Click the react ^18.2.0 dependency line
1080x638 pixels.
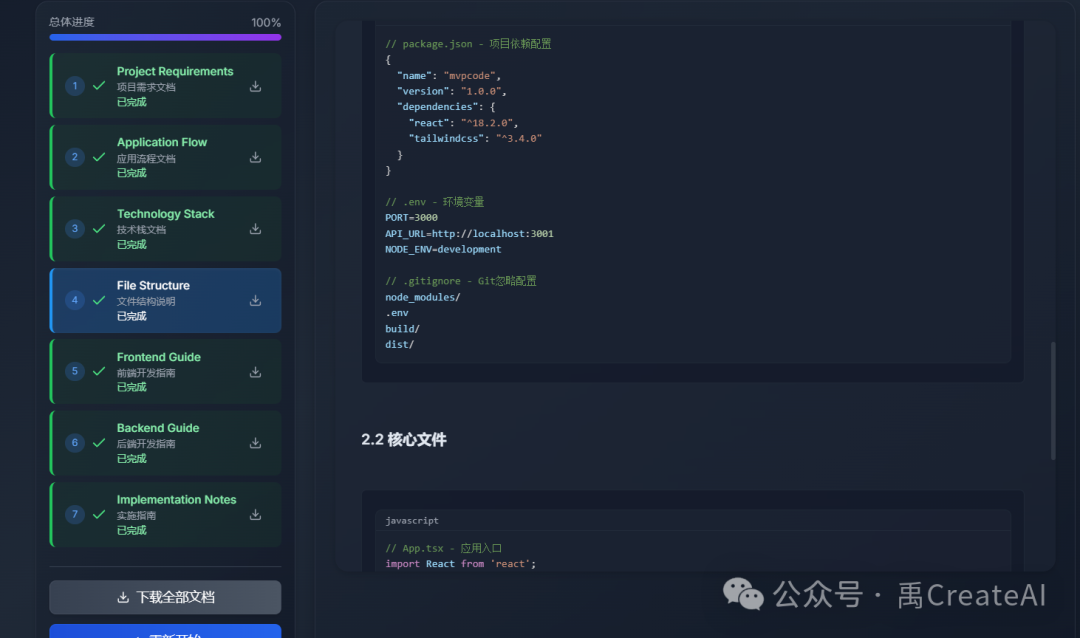463,123
